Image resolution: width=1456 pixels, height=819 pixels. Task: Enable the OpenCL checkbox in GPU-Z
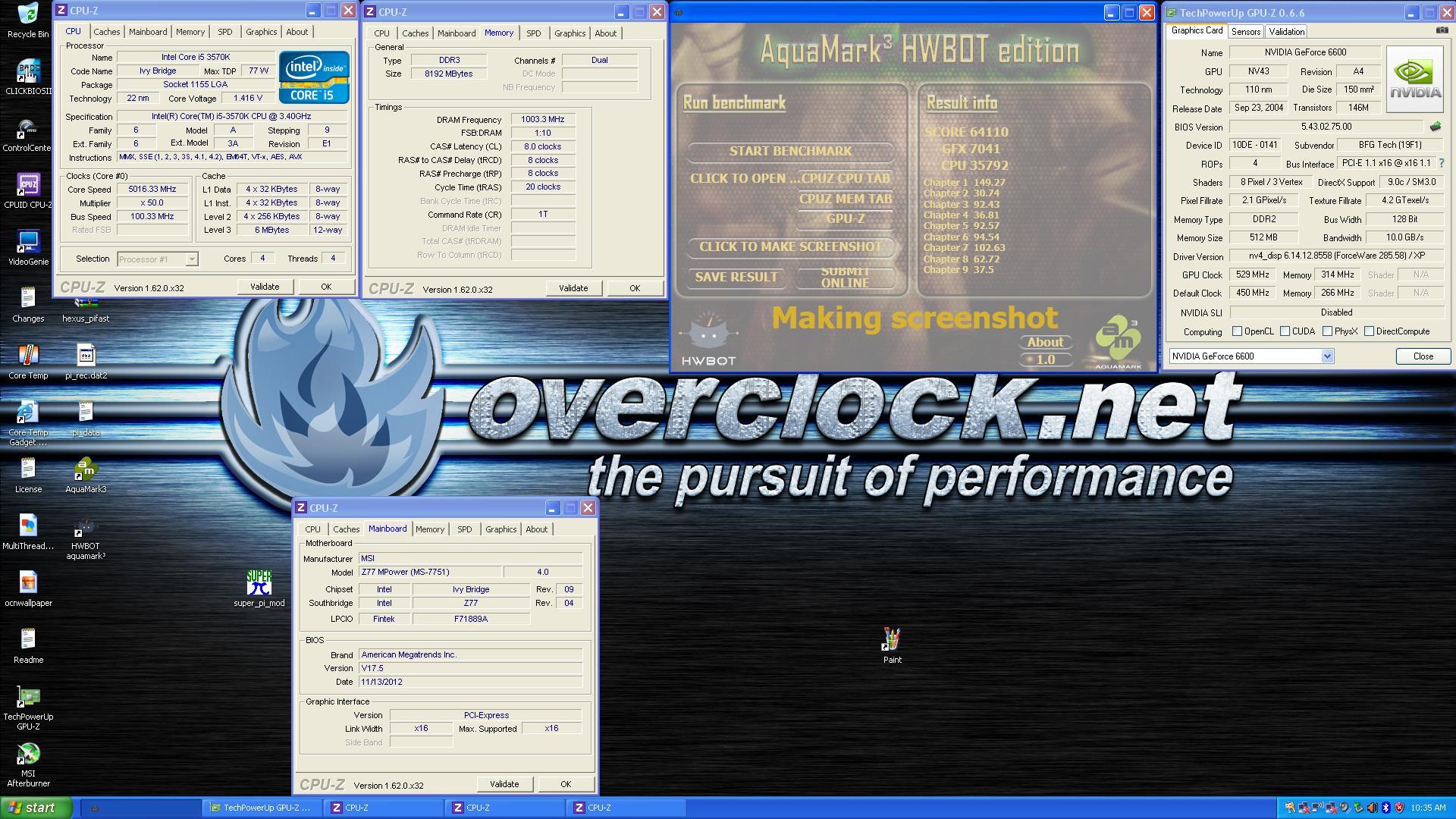click(x=1237, y=331)
